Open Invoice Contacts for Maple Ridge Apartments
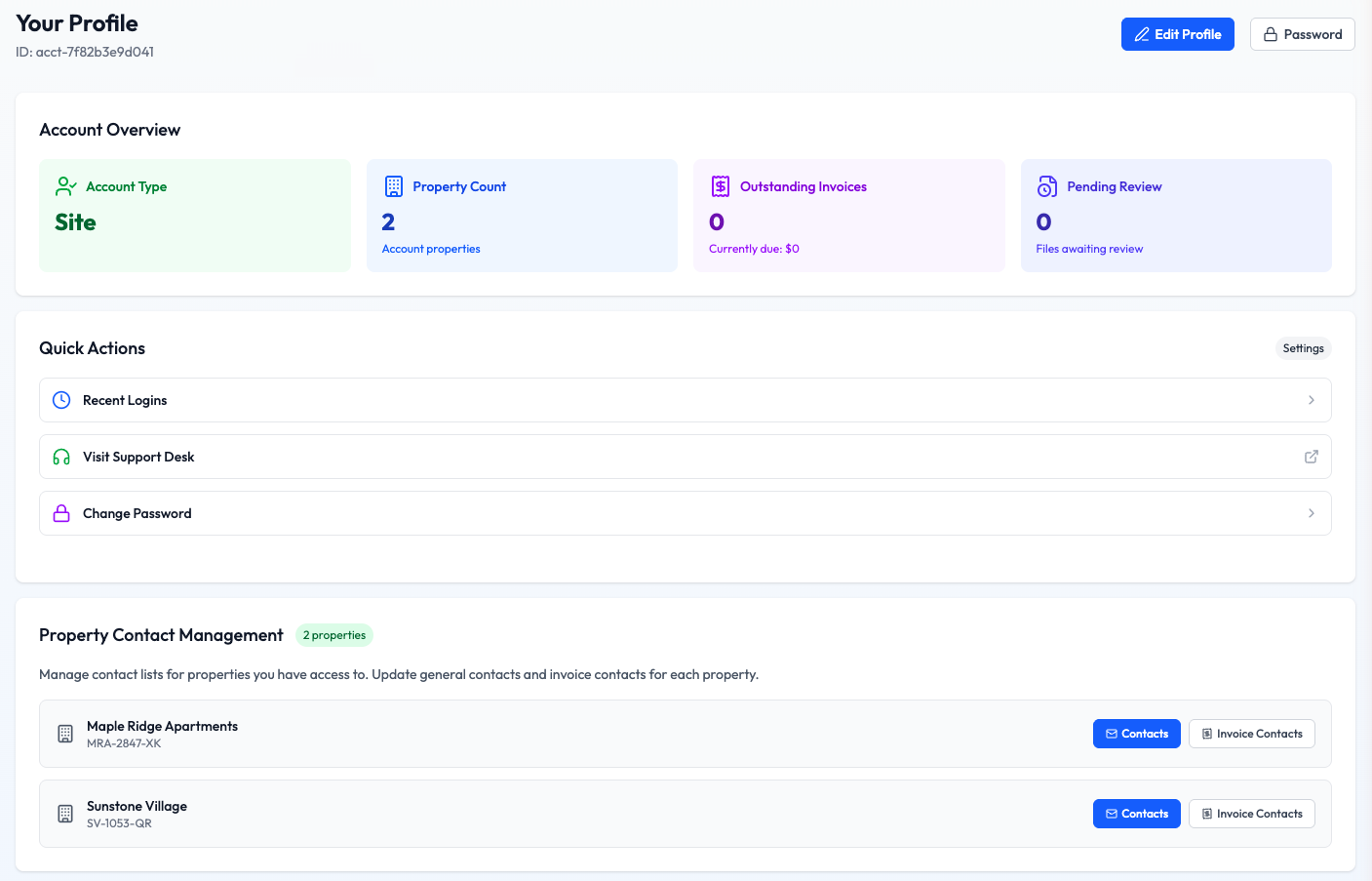 [x=1251, y=734]
